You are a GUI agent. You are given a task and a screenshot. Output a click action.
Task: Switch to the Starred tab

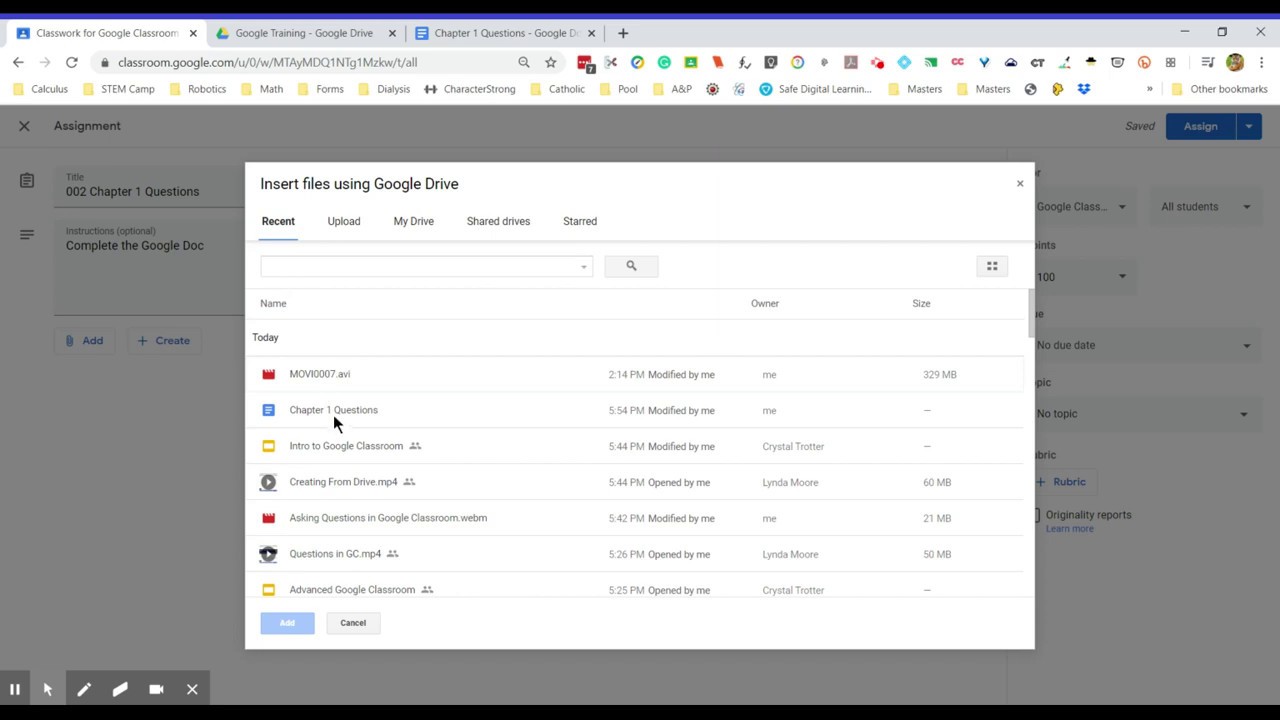(580, 221)
